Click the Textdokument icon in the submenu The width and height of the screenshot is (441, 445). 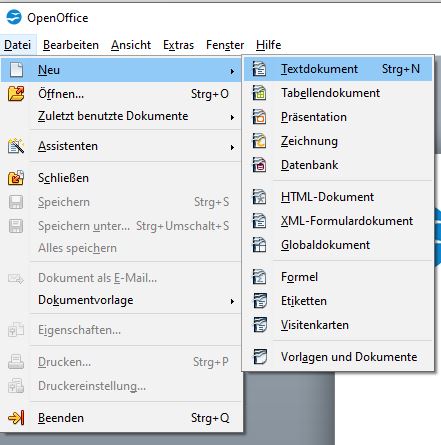pyautogui.click(x=259, y=69)
